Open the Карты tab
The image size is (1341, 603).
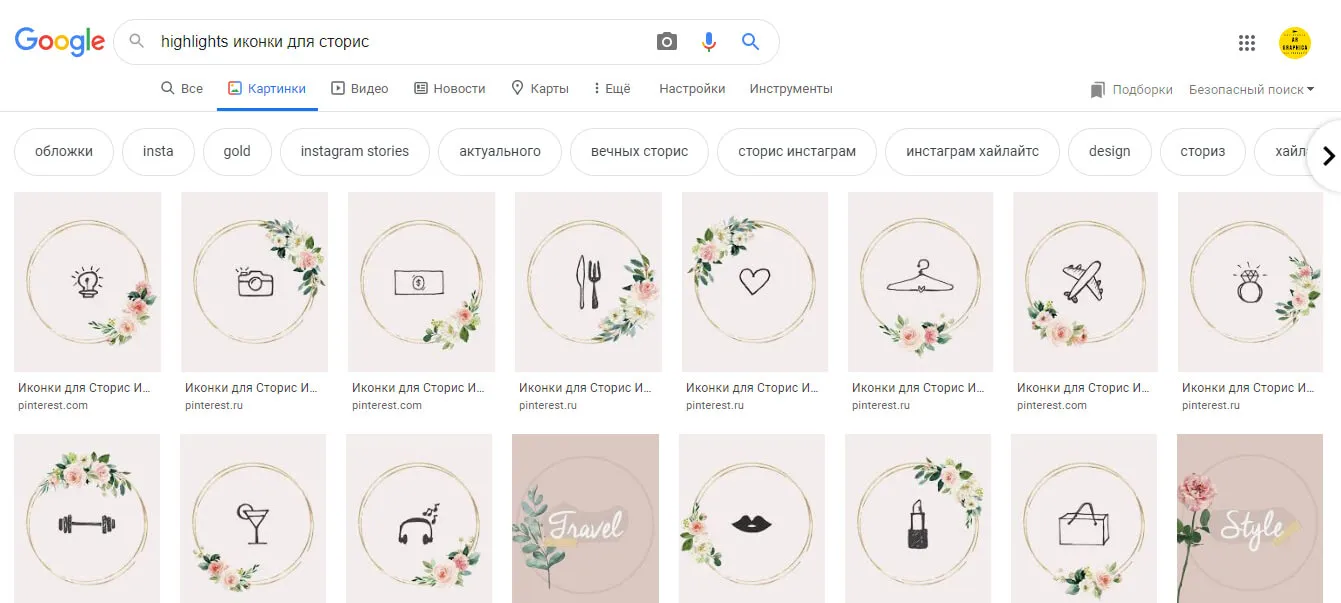(540, 88)
